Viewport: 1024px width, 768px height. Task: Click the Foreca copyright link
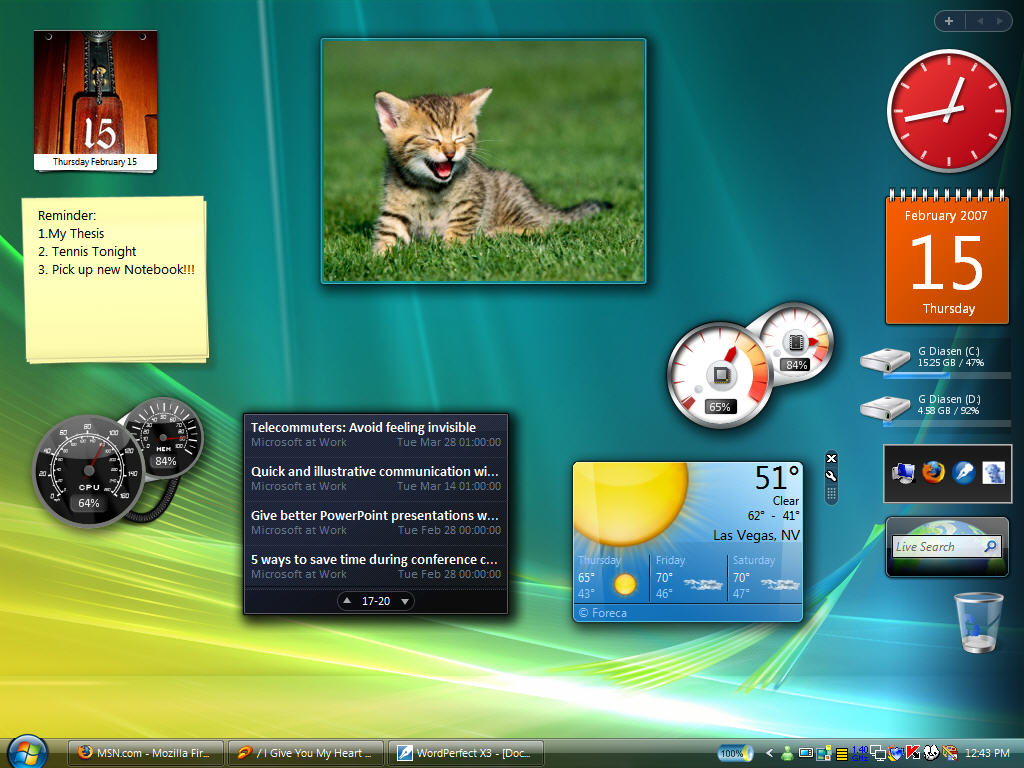click(603, 613)
